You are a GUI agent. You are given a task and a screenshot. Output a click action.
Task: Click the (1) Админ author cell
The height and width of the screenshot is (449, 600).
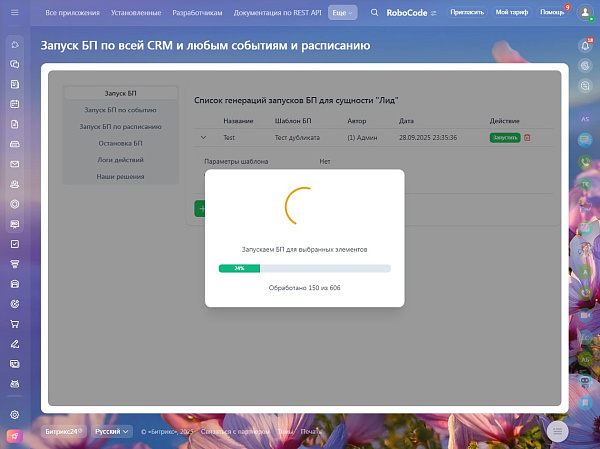coord(362,137)
